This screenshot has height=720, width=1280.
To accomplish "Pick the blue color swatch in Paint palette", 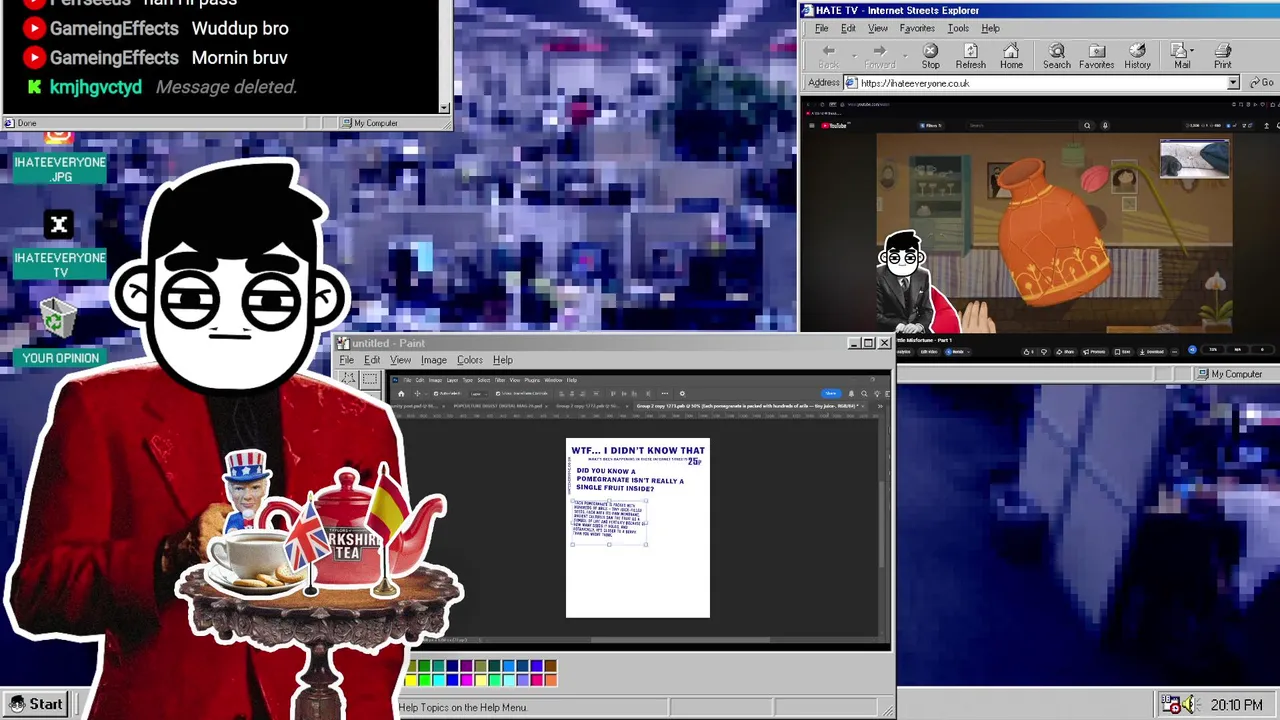I will (452, 680).
